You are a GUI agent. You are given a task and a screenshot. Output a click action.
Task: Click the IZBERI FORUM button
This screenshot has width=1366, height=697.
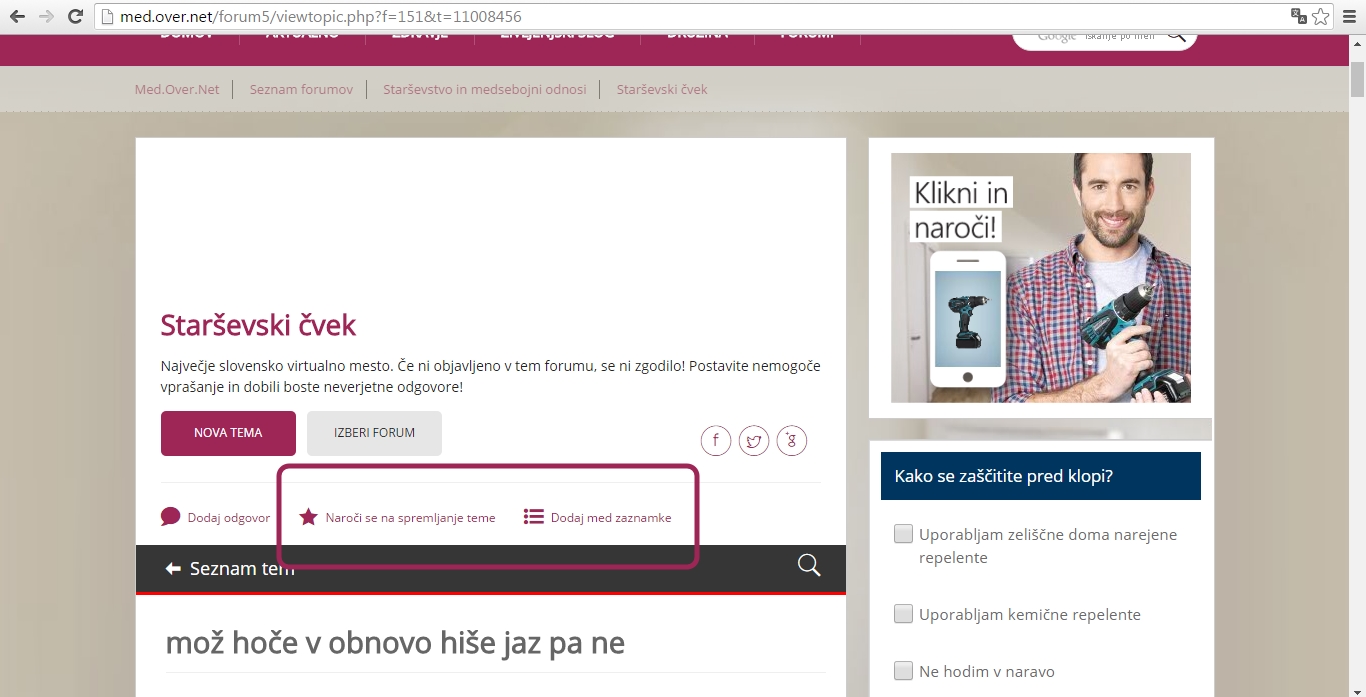pos(374,433)
